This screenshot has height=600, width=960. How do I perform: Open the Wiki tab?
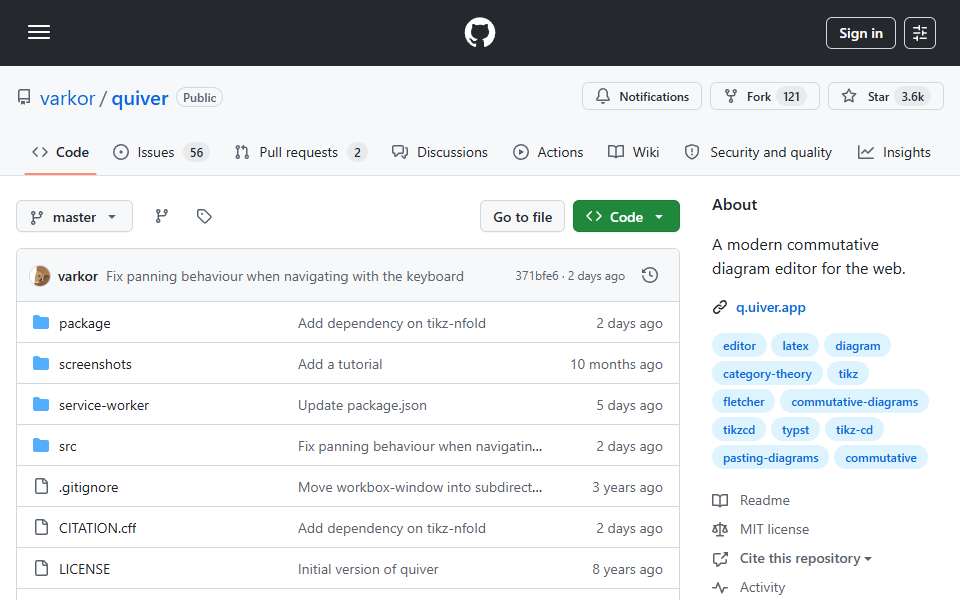point(633,152)
